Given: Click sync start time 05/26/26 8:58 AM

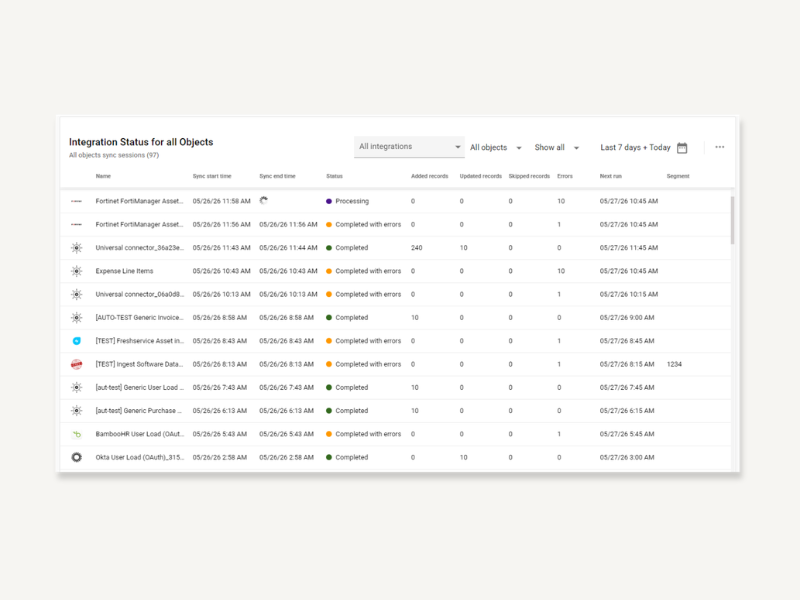Looking at the screenshot, I should (219, 318).
